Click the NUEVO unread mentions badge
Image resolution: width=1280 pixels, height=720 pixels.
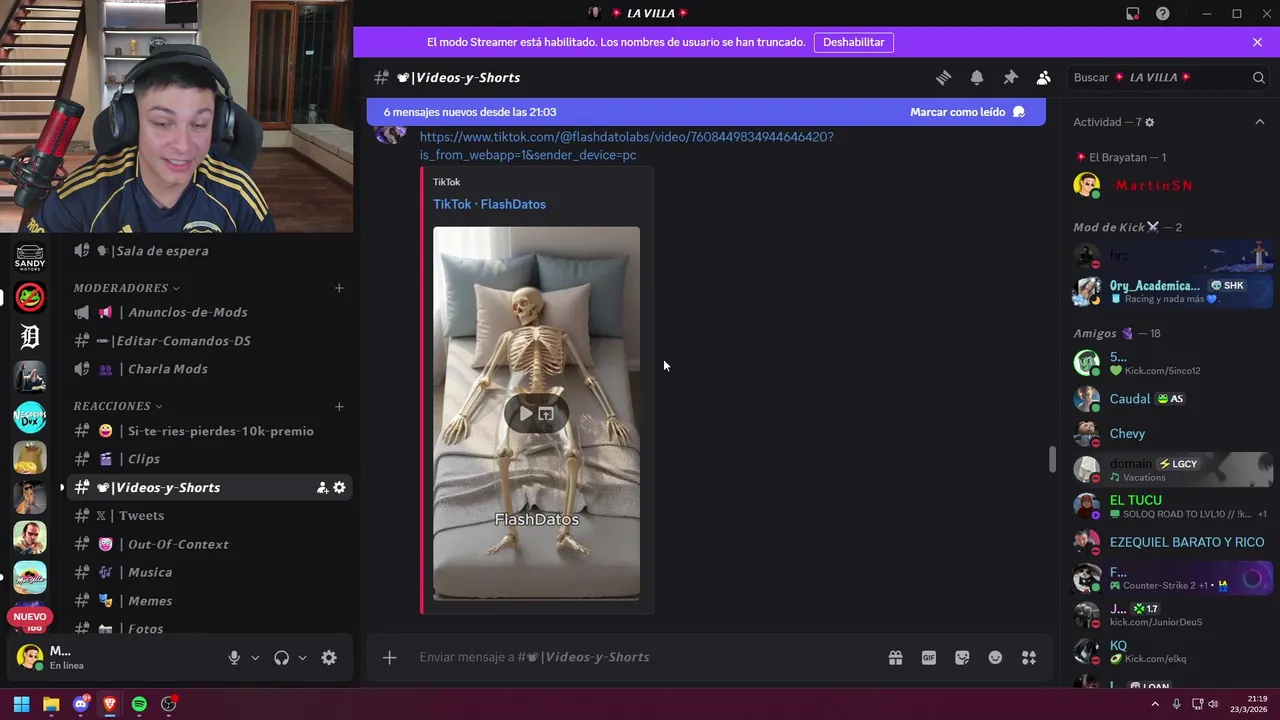tap(30, 617)
